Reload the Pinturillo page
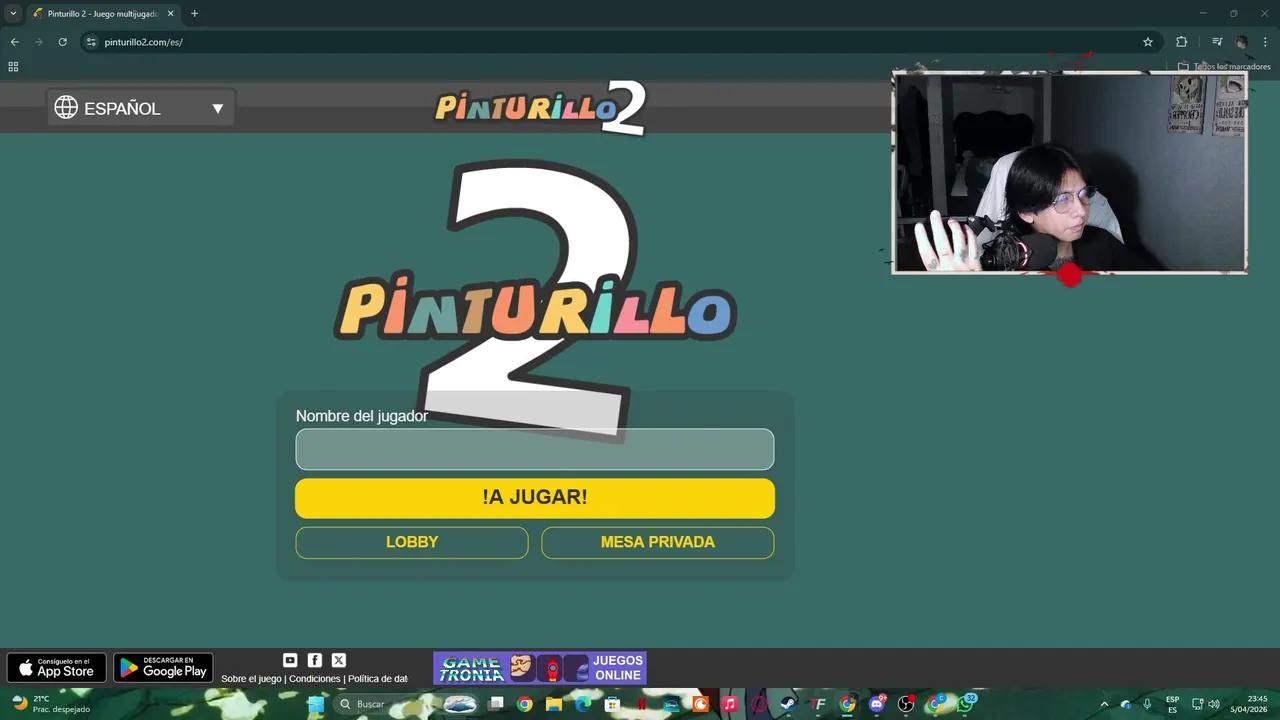This screenshot has width=1280, height=720. click(62, 42)
